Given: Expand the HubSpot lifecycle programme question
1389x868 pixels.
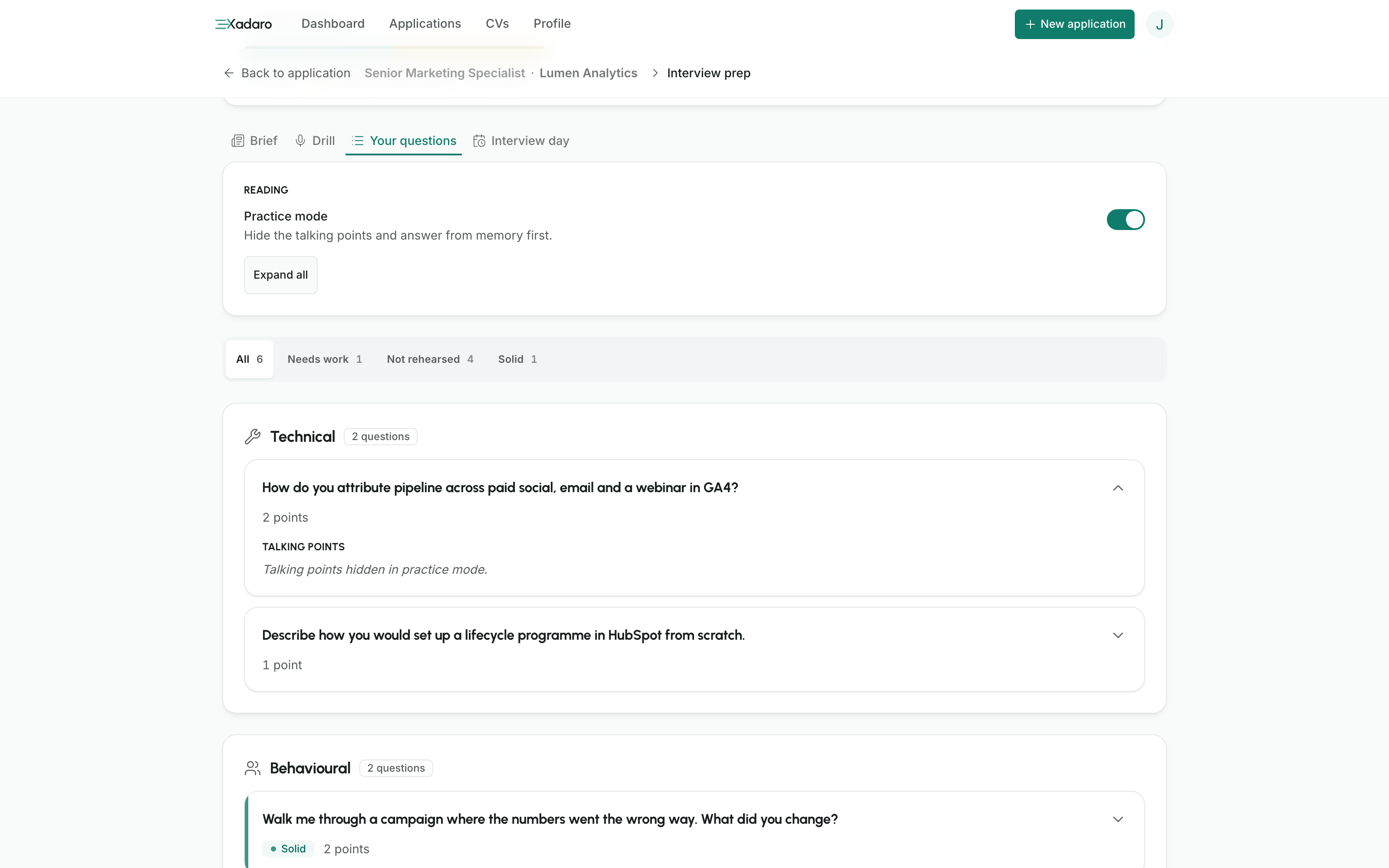Looking at the screenshot, I should (1118, 635).
